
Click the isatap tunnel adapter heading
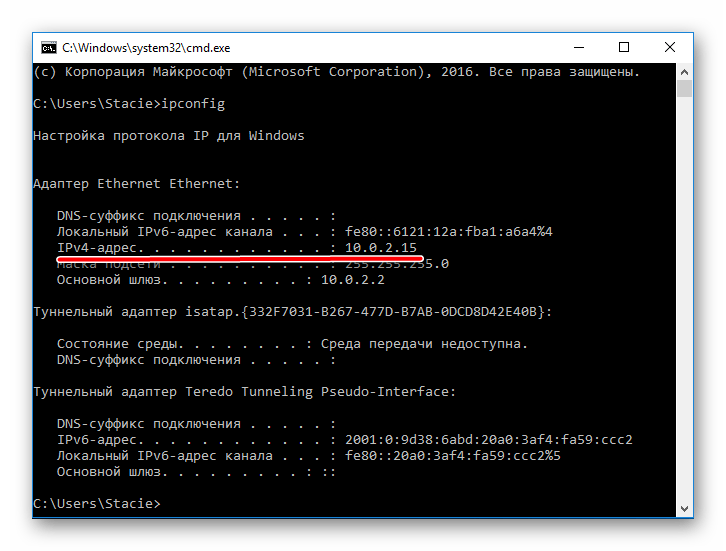[293, 312]
